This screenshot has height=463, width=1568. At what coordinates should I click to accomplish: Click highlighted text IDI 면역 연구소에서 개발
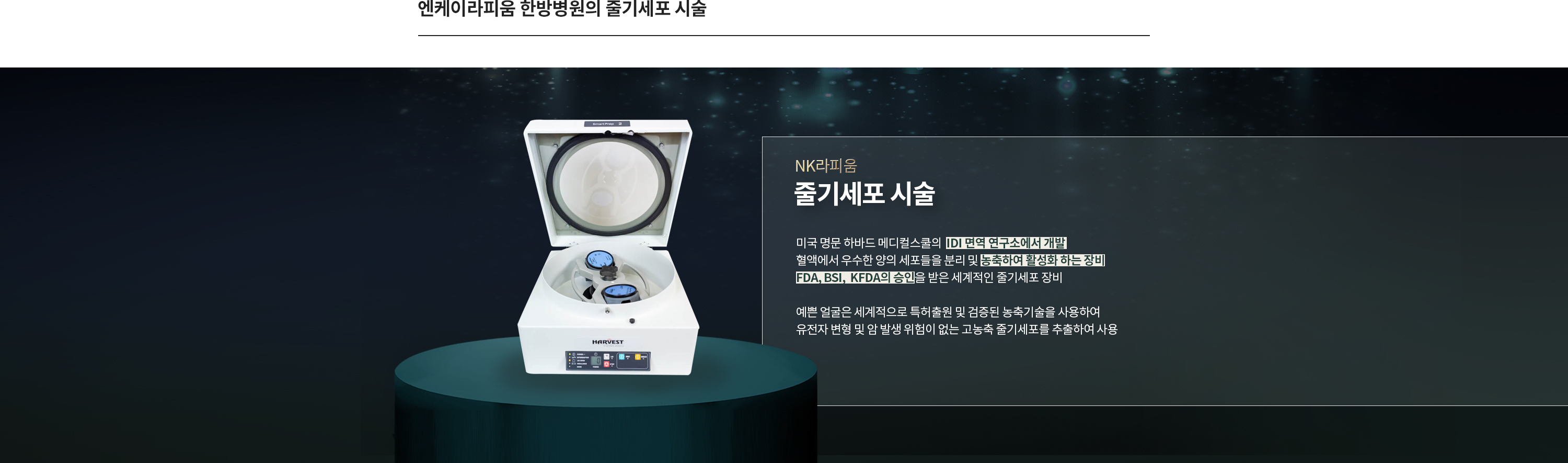tap(1006, 243)
